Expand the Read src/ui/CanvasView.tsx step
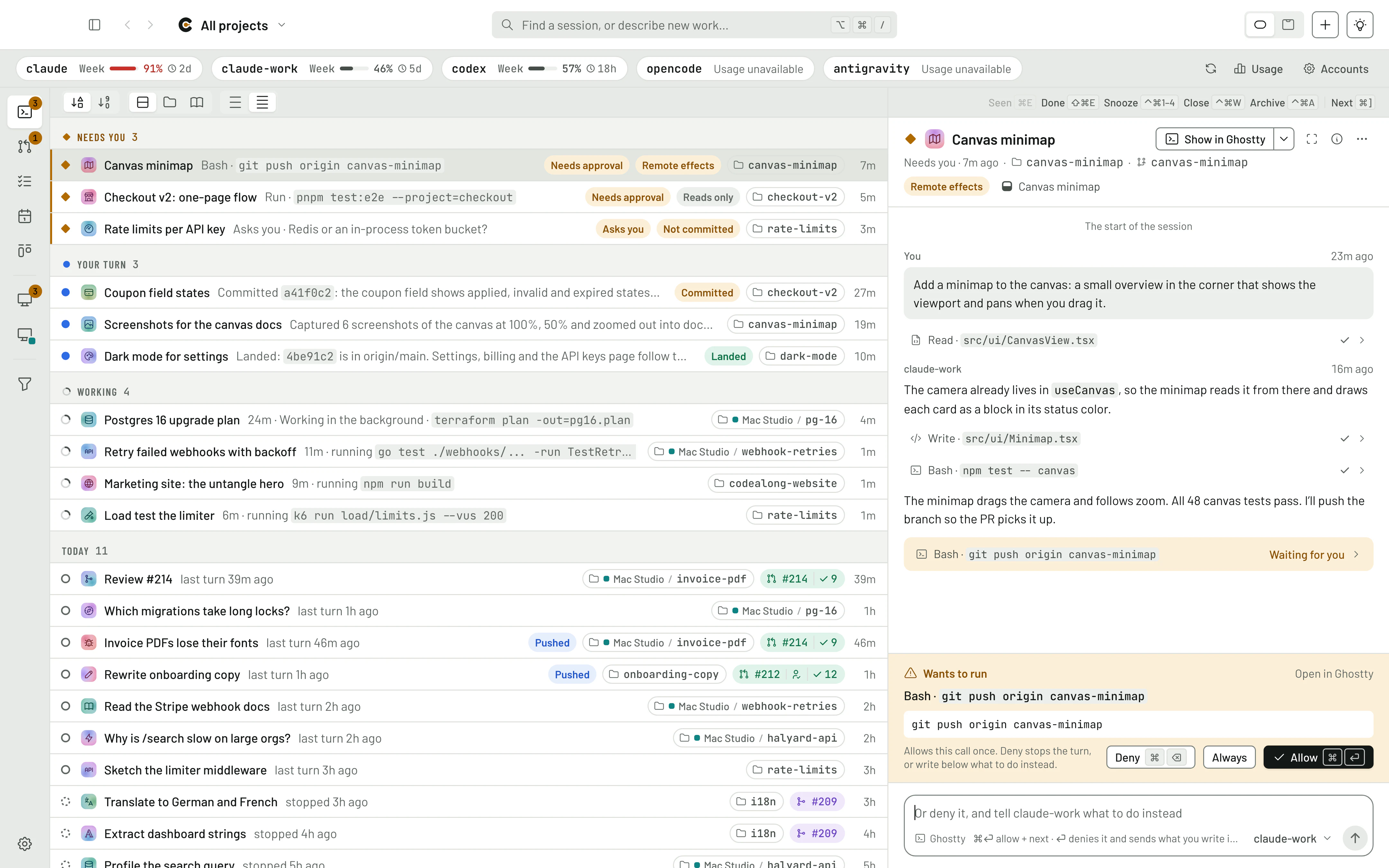The image size is (1389, 868). [x=1138, y=340]
